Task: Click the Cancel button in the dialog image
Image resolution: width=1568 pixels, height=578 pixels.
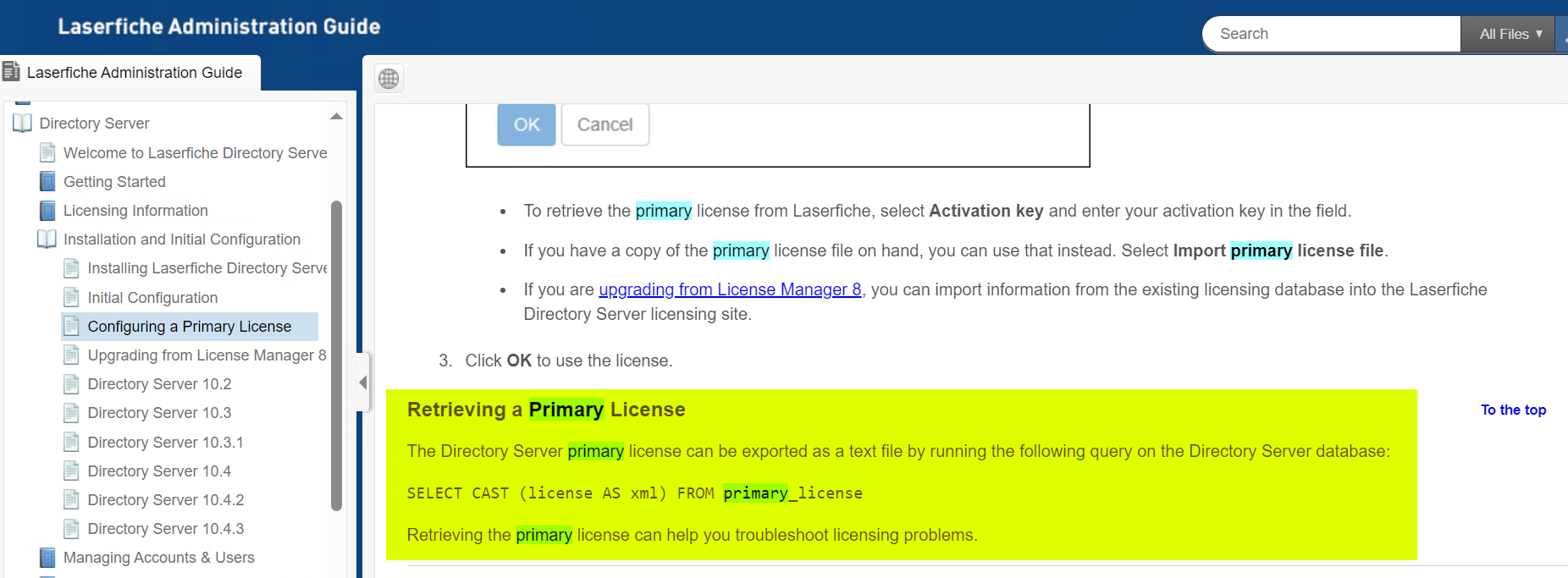Action: pos(605,124)
